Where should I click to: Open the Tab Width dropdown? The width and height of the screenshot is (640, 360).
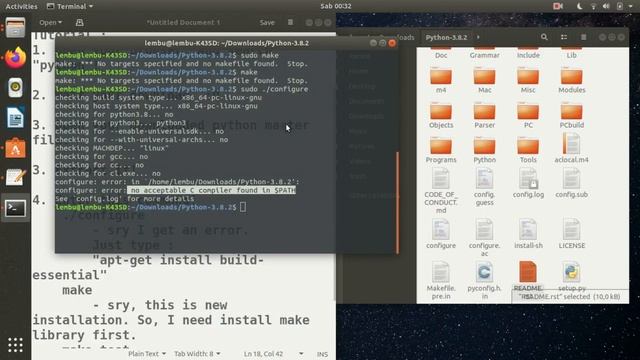[197, 353]
